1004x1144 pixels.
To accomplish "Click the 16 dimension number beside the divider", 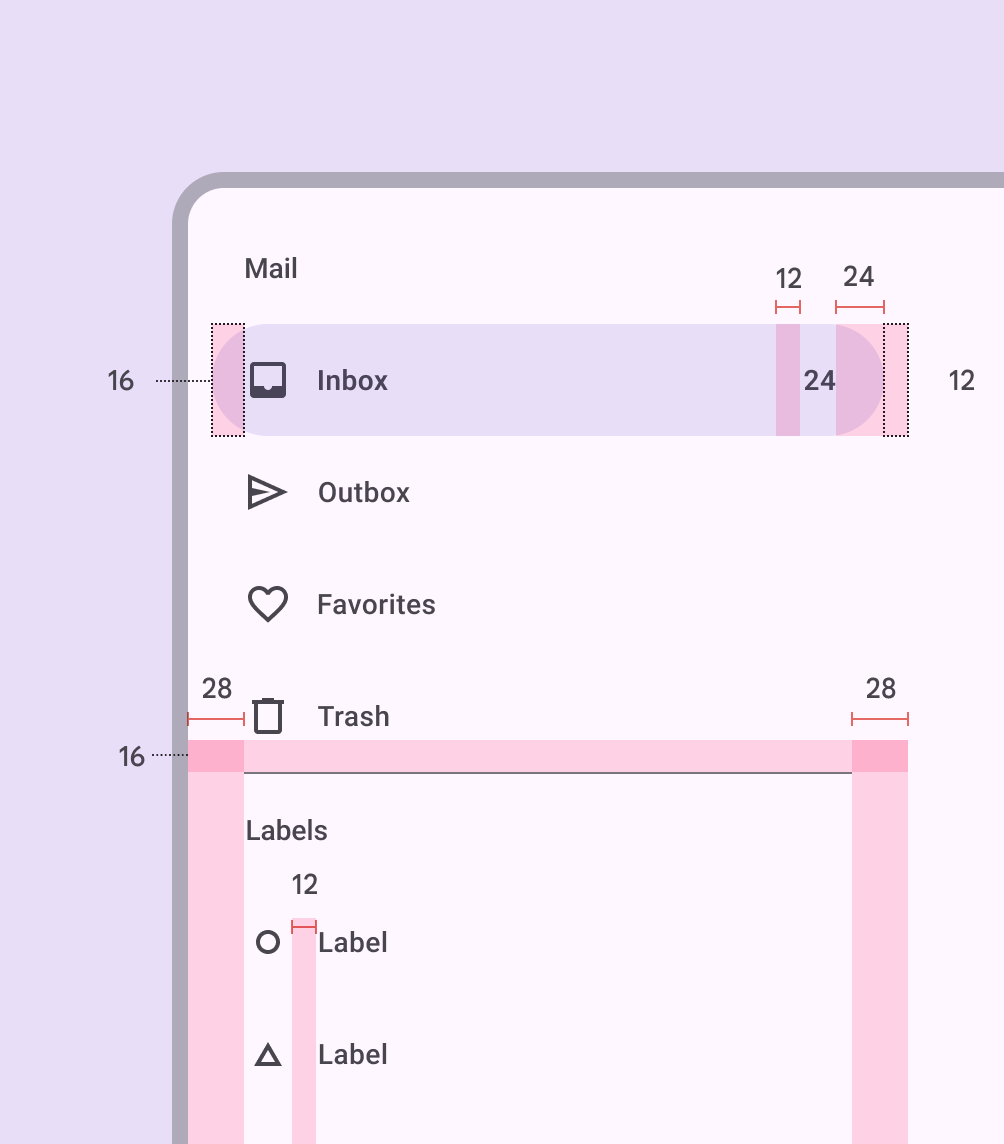I will pos(132,757).
